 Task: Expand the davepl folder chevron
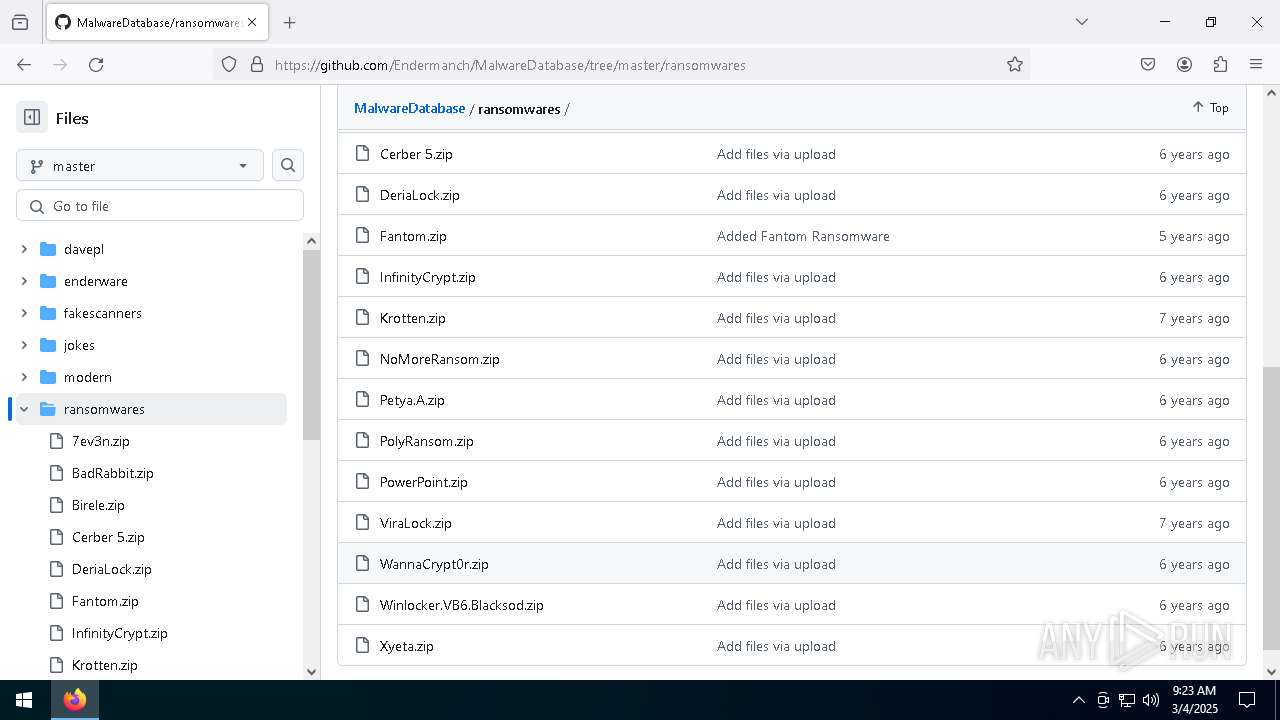pyautogui.click(x=24, y=249)
